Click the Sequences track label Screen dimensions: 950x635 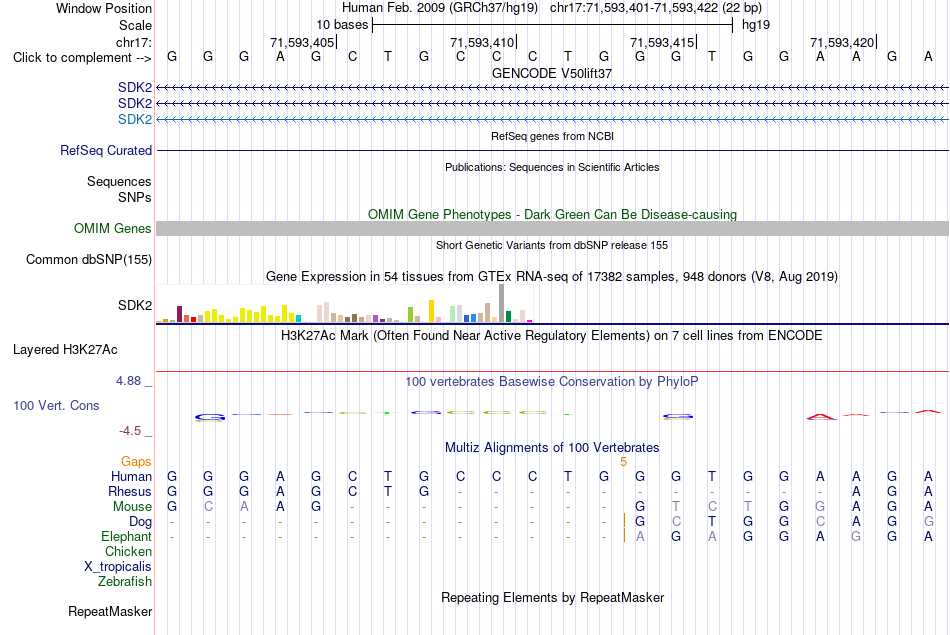(x=119, y=181)
